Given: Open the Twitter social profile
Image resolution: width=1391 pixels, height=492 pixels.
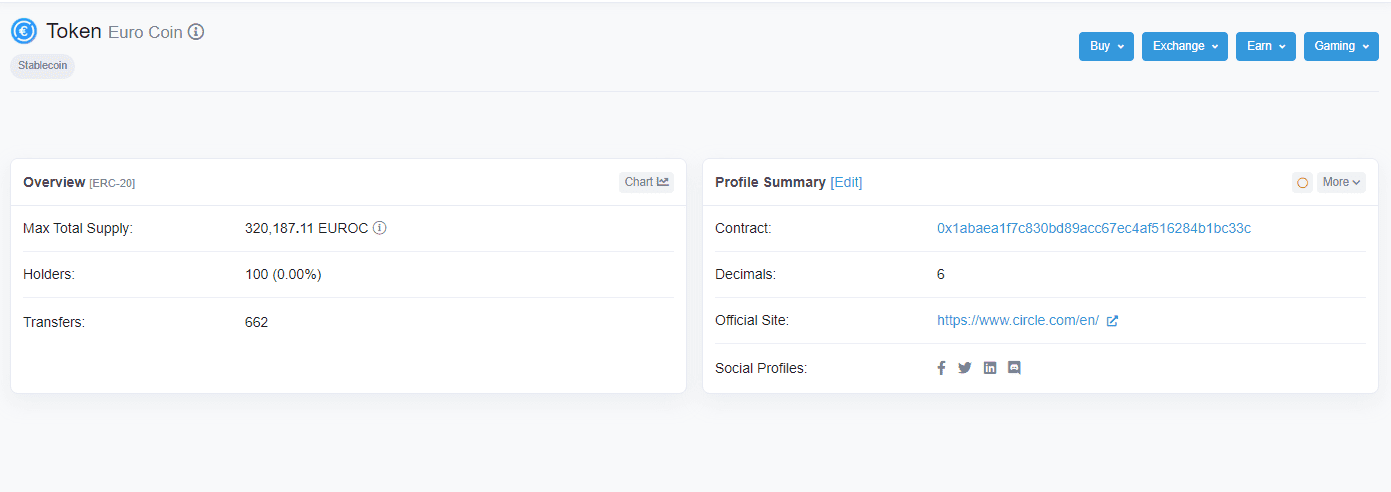Looking at the screenshot, I should coord(965,368).
